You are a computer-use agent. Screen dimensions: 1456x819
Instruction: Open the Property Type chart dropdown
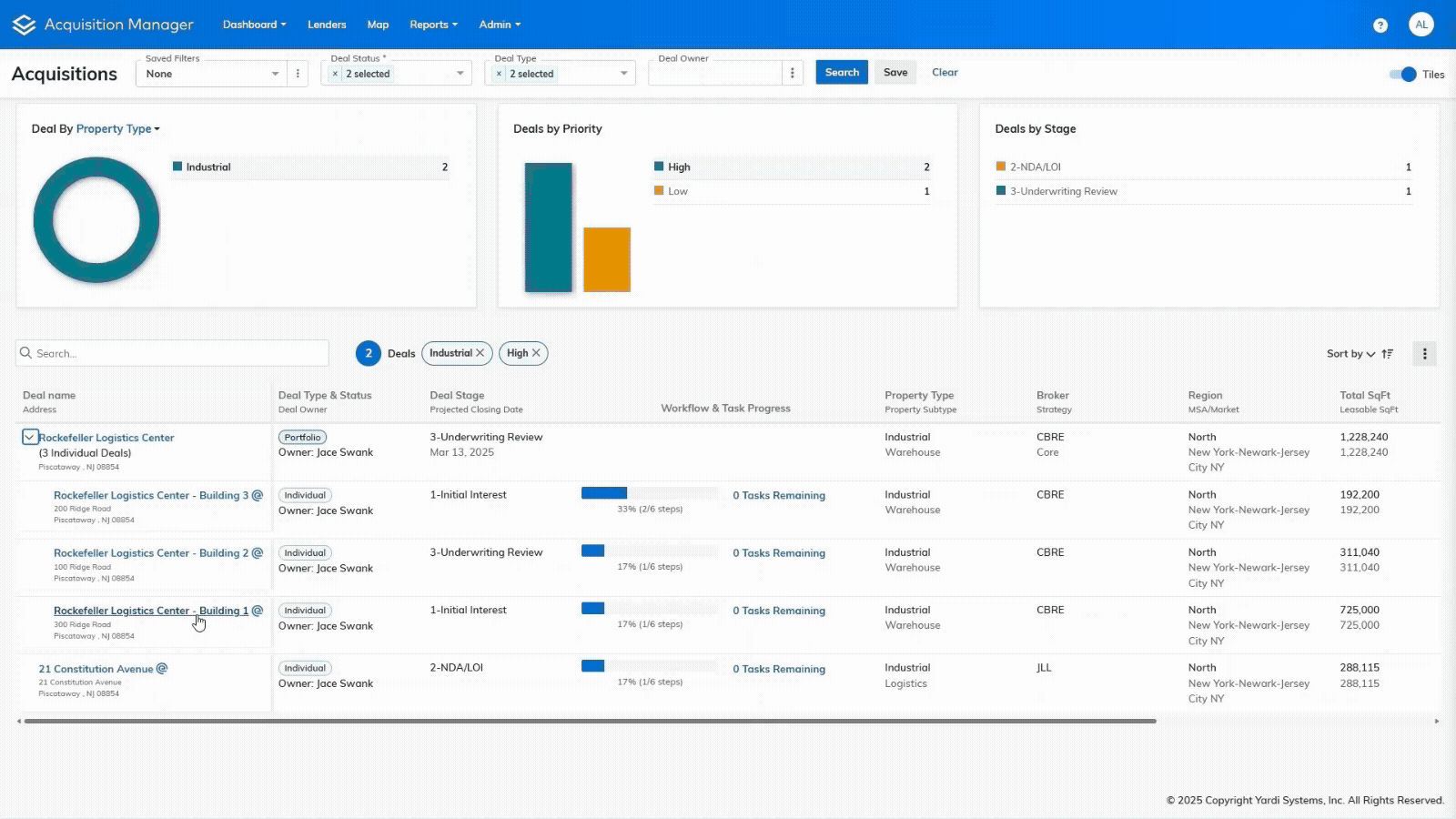pos(118,129)
